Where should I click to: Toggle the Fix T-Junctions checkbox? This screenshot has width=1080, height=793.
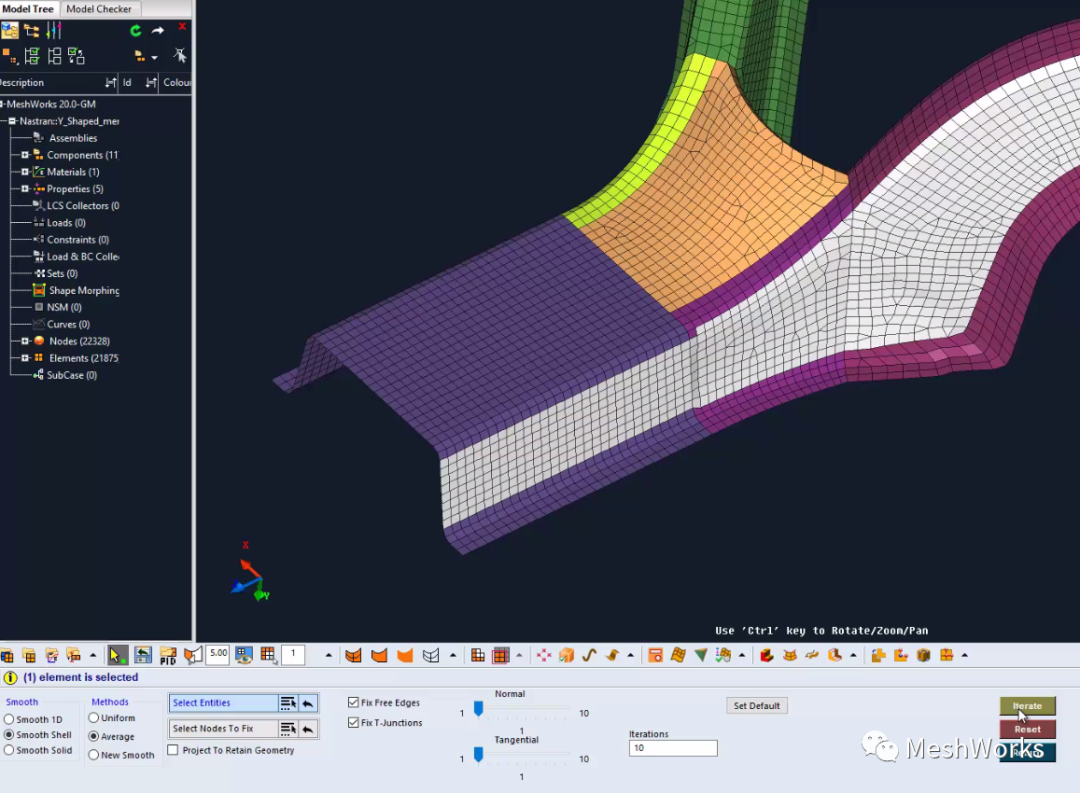pos(353,723)
